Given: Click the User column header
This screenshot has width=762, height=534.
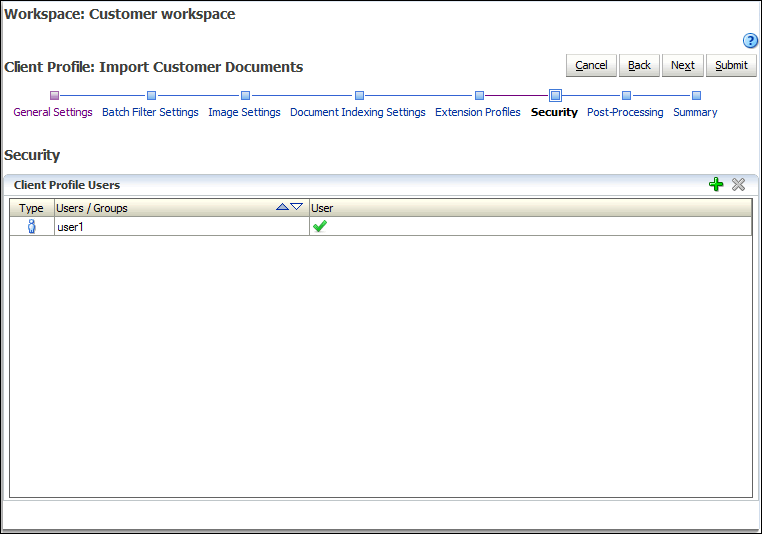Looking at the screenshot, I should (x=531, y=208).
